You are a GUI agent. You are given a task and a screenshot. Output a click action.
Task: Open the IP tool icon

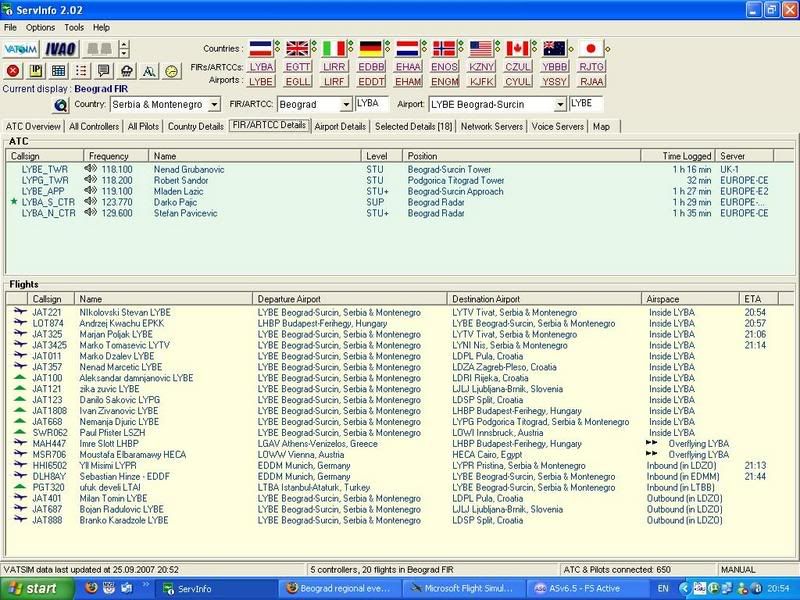pos(36,71)
